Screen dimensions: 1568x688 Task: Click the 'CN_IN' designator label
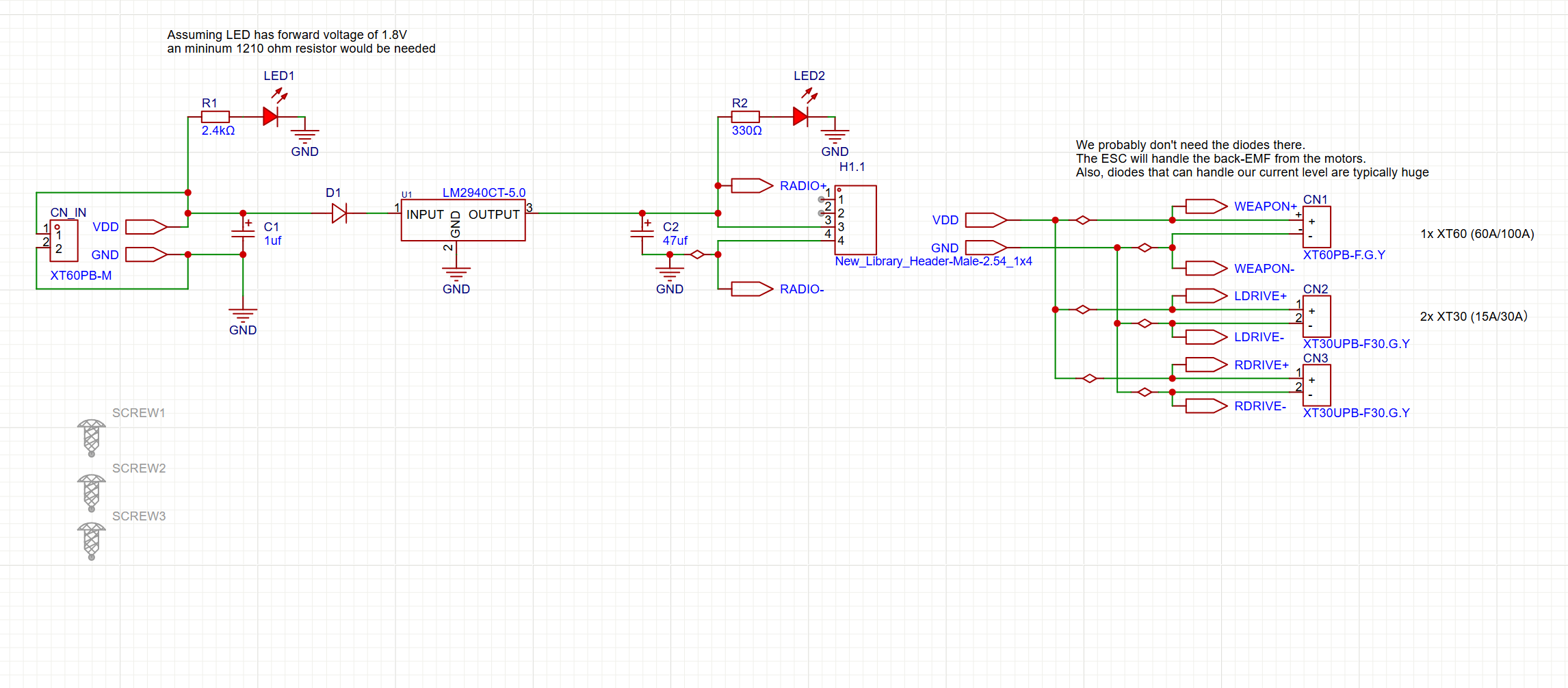[68, 213]
